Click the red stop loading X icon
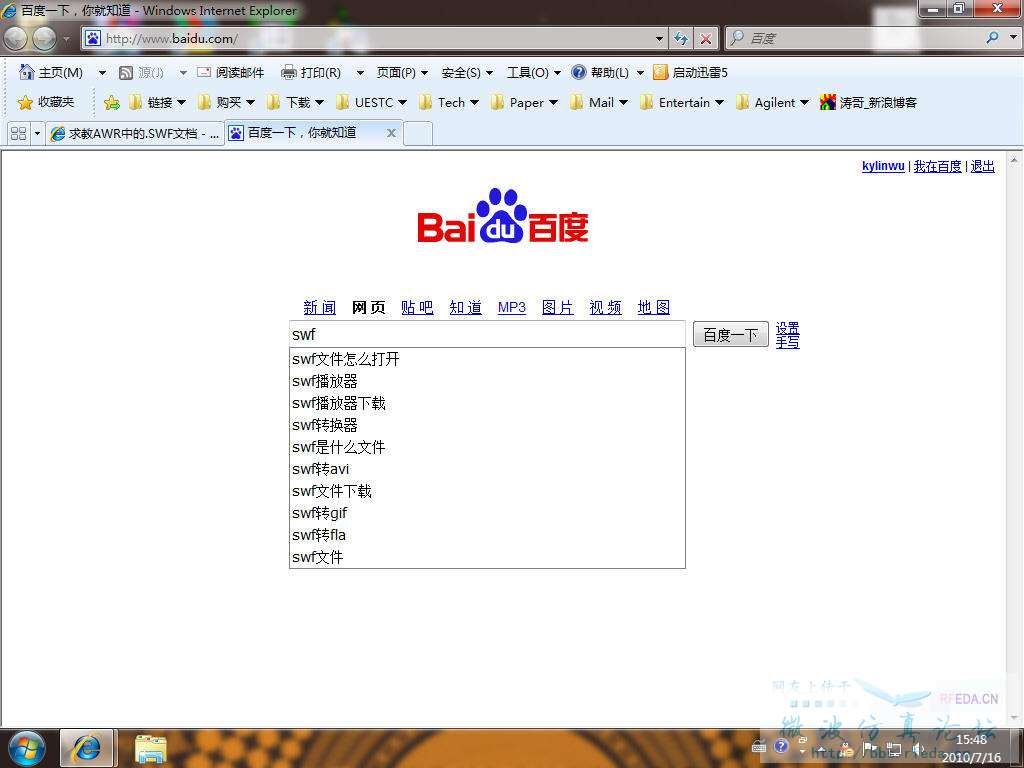The image size is (1024, 768). pos(706,39)
